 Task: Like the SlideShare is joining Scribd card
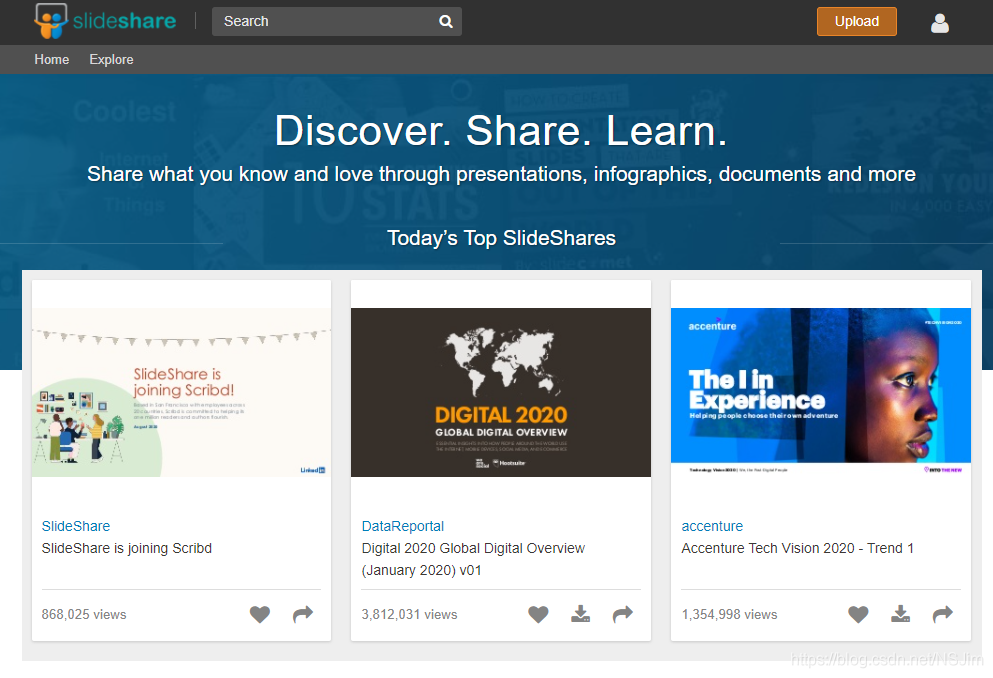pos(260,614)
